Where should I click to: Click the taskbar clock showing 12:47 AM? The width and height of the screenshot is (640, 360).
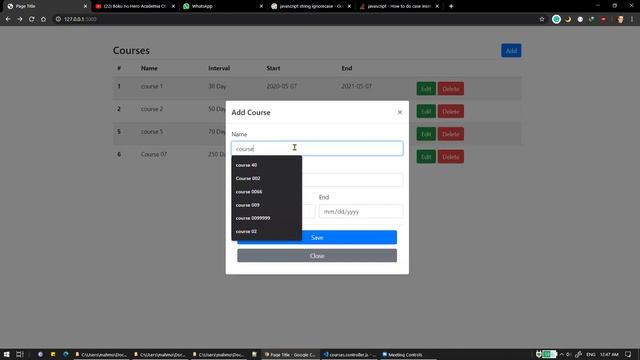(x=609, y=354)
